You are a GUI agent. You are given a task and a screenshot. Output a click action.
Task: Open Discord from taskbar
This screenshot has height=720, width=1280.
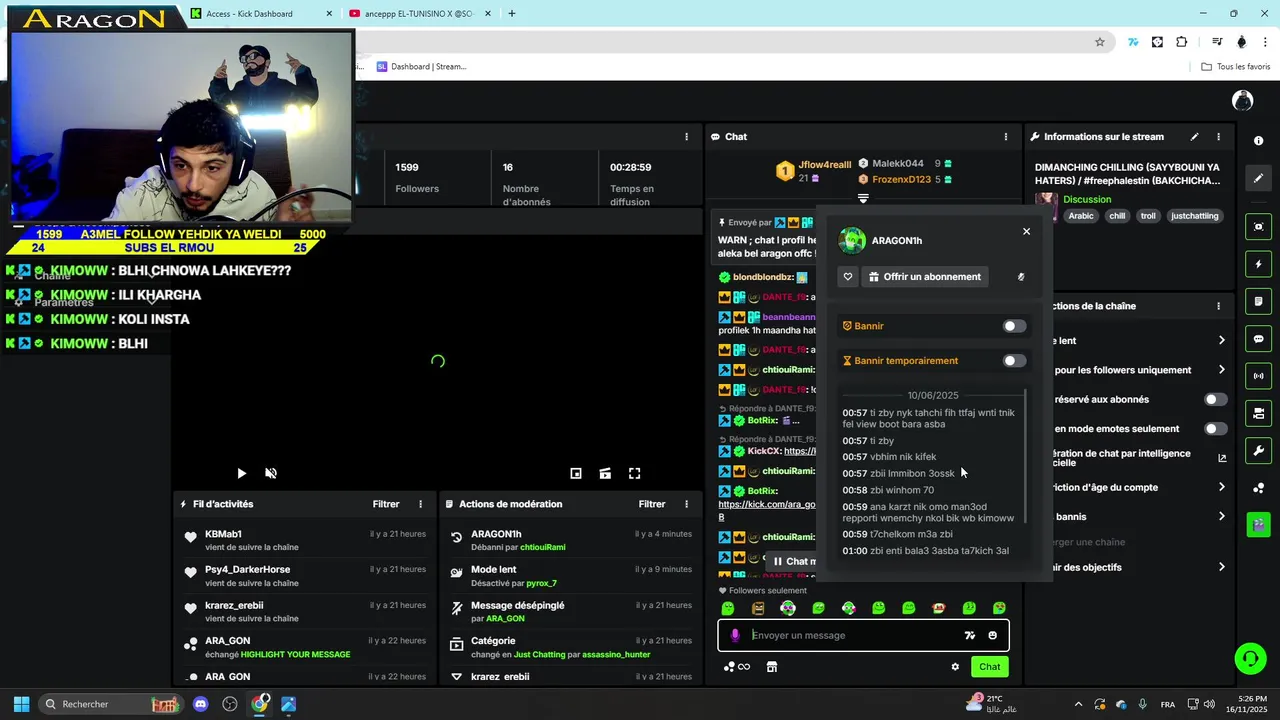click(x=201, y=704)
